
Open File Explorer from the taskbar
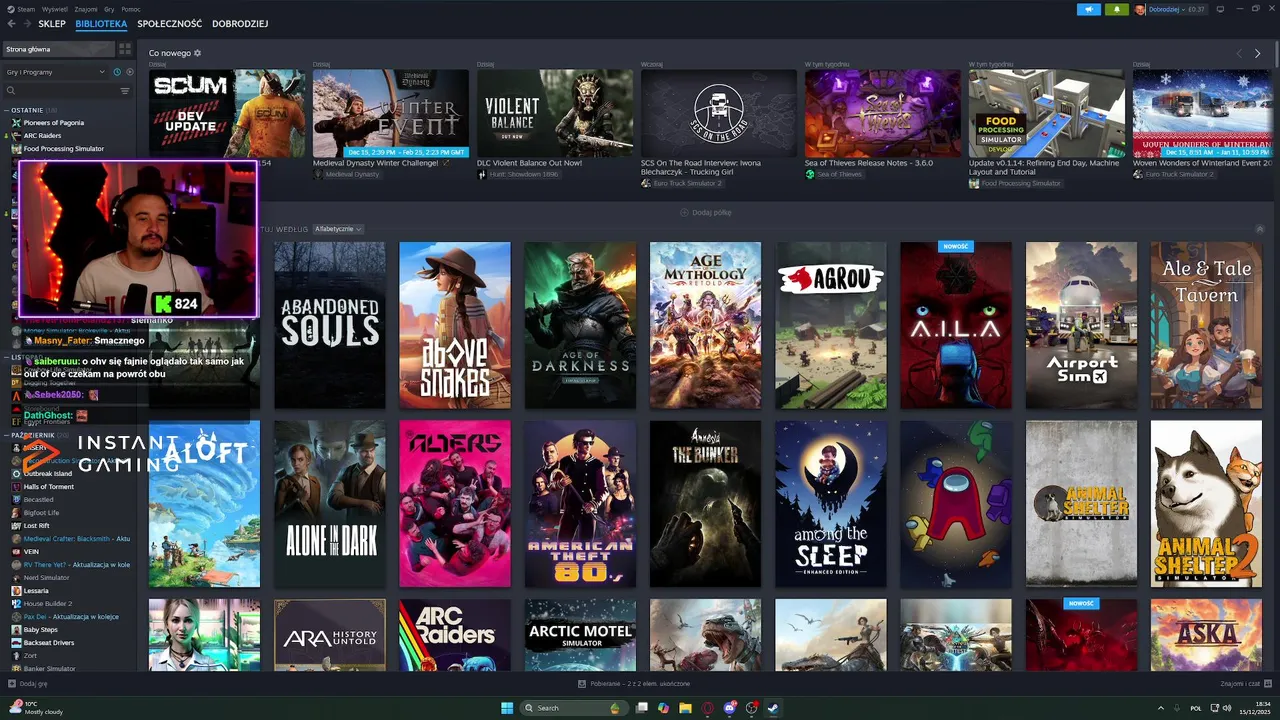686,708
